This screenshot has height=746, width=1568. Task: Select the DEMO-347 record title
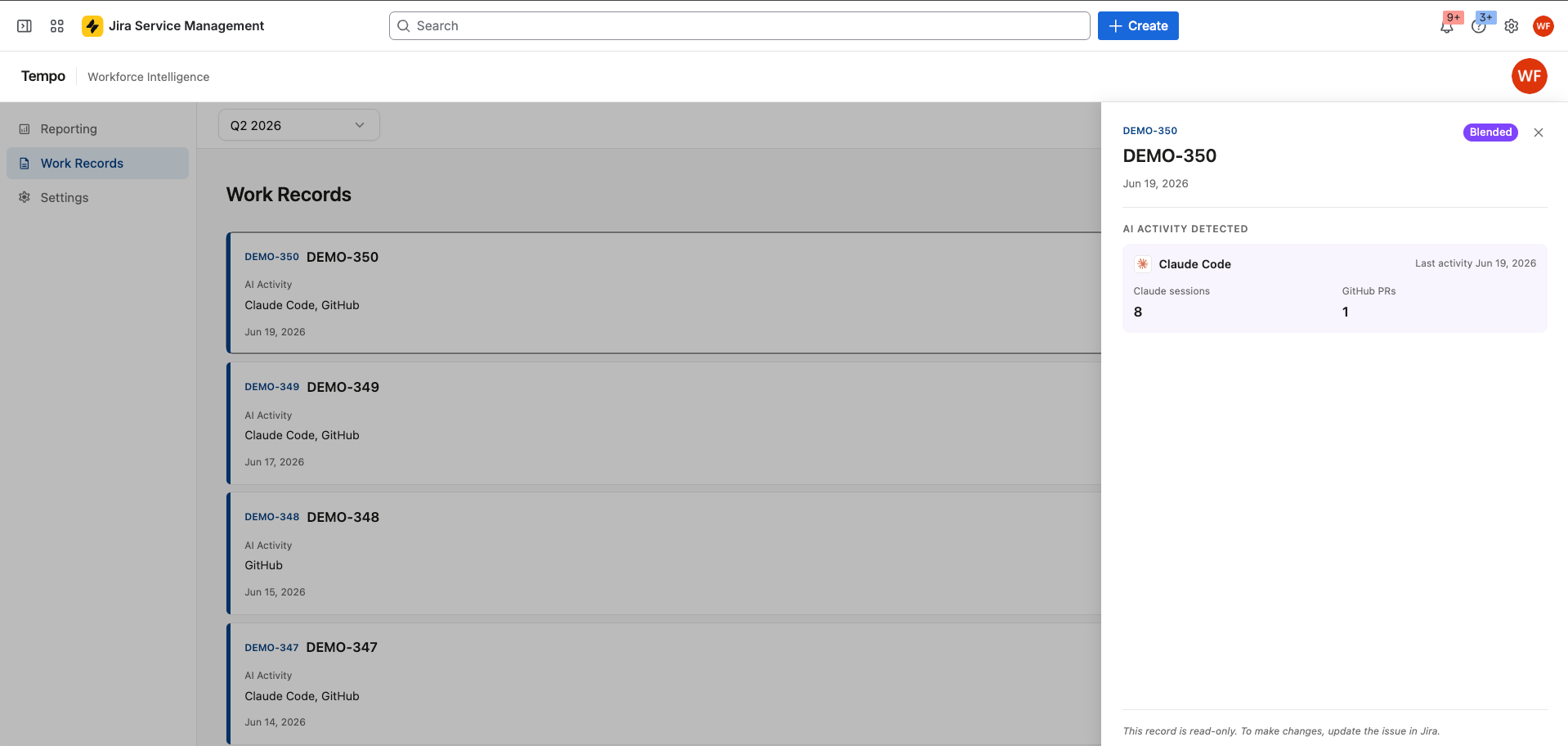point(342,647)
